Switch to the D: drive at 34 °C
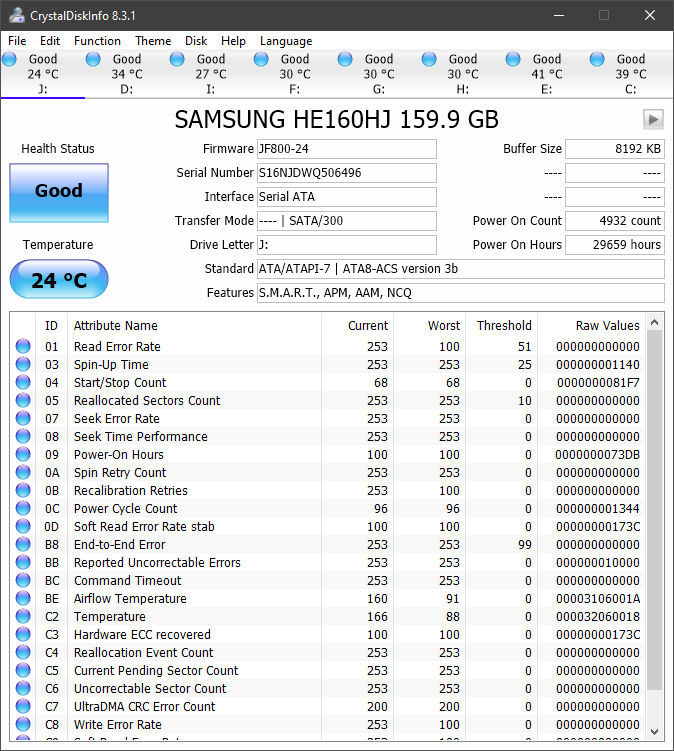674x751 pixels. [126, 74]
